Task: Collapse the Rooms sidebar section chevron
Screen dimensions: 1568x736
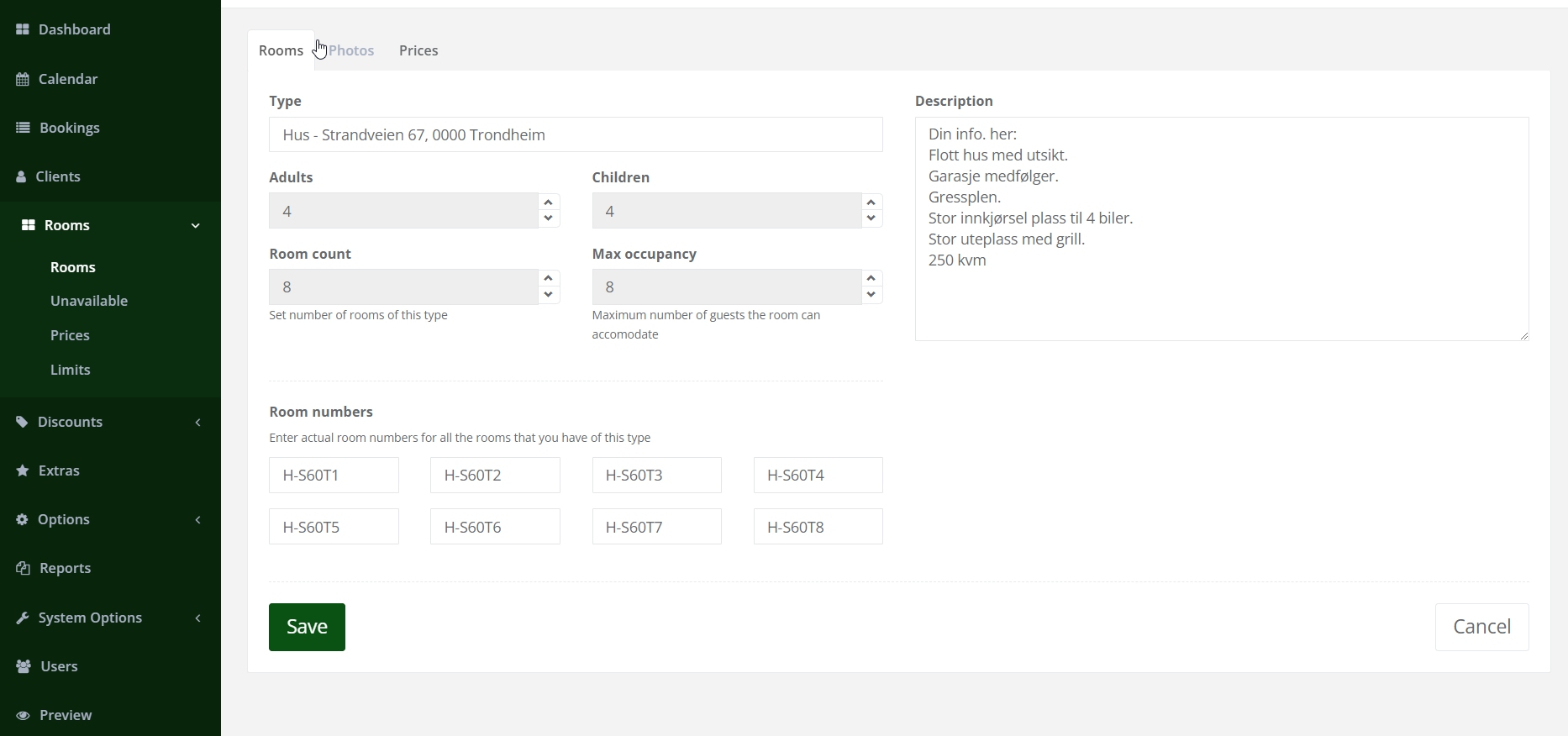Action: [196, 225]
